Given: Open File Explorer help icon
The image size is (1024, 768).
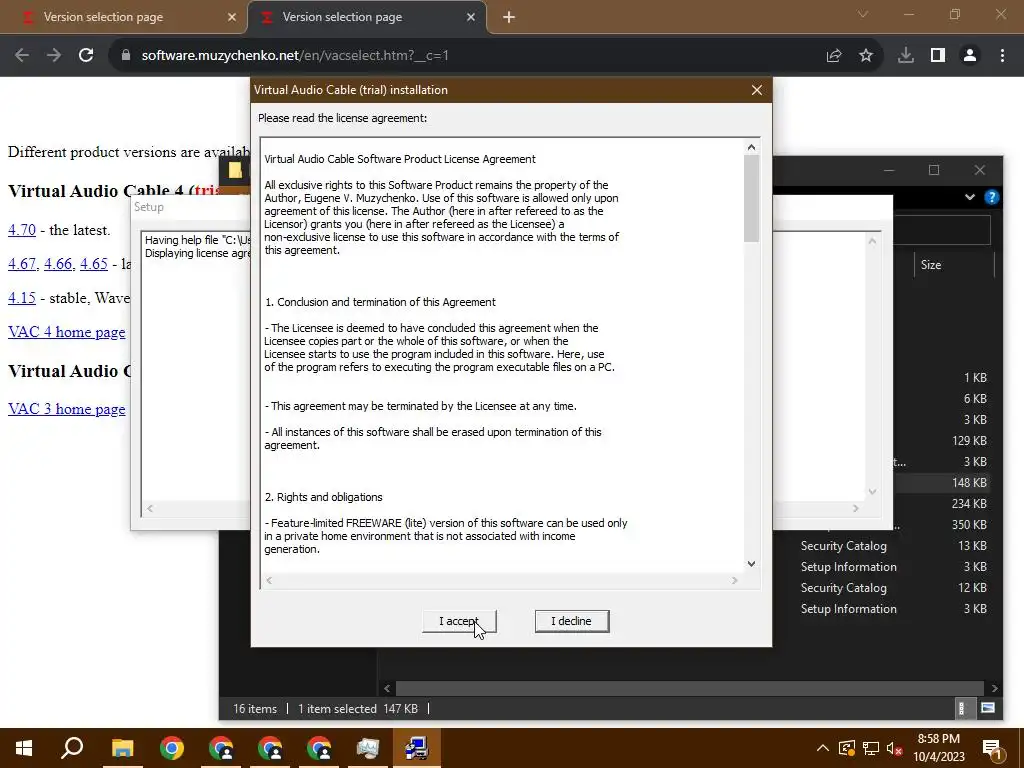Looking at the screenshot, I should click(x=991, y=197).
